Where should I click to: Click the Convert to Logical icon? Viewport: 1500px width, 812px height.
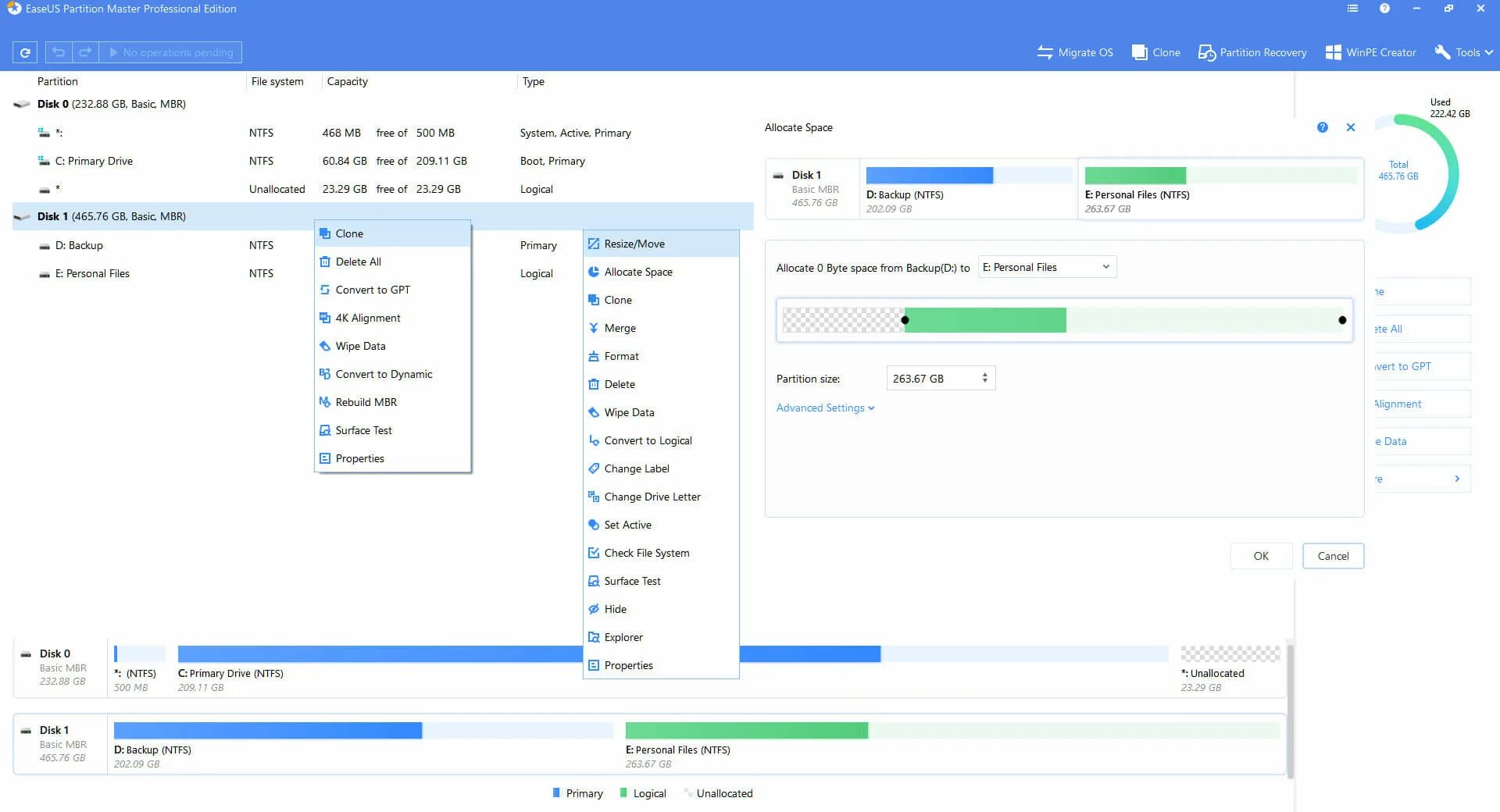coord(594,440)
